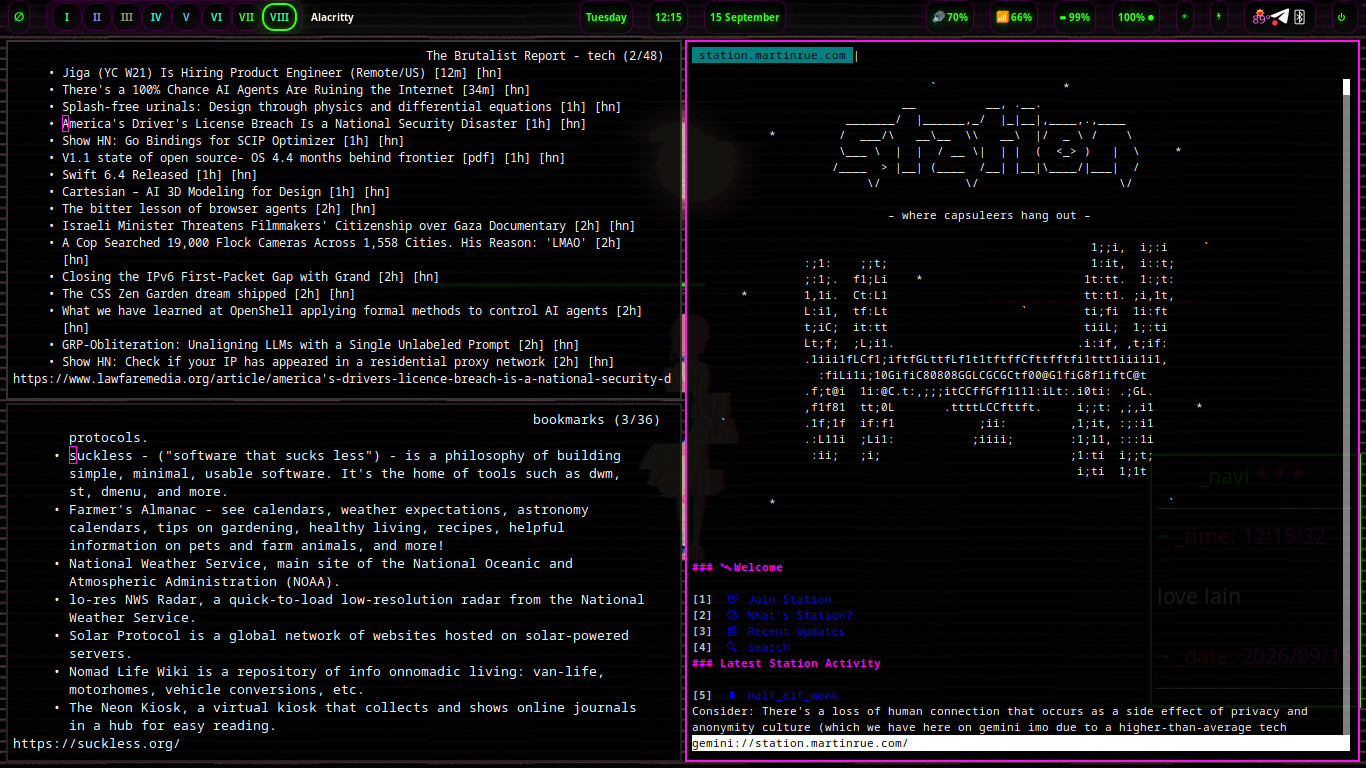
Task: Open the half_elf_monk profile link
Action: (792, 696)
